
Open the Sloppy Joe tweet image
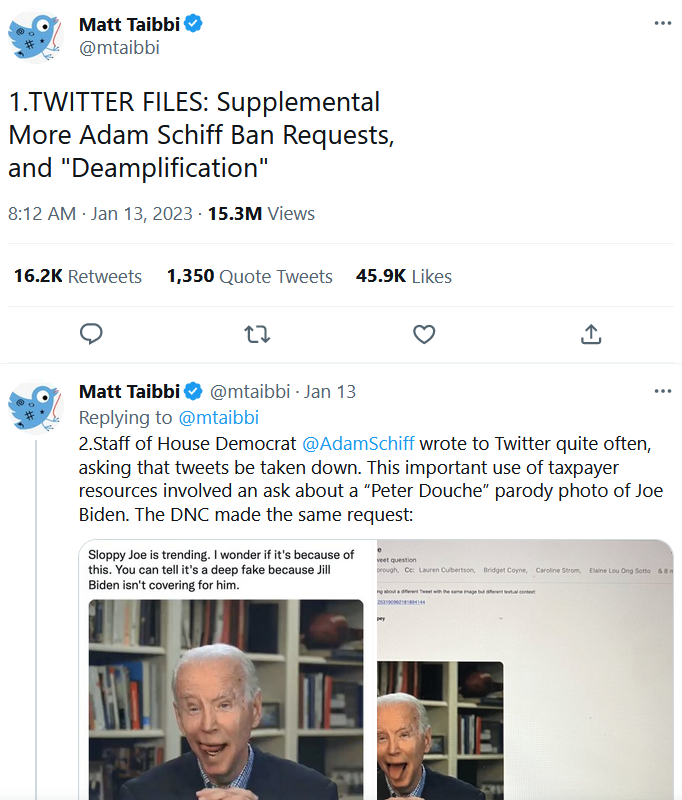click(x=226, y=670)
